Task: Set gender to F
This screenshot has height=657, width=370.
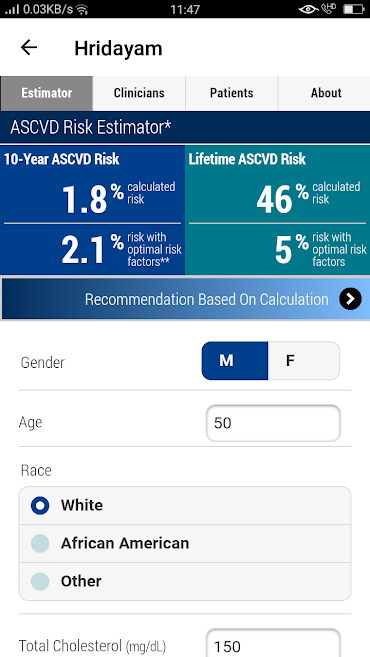Action: coord(304,361)
